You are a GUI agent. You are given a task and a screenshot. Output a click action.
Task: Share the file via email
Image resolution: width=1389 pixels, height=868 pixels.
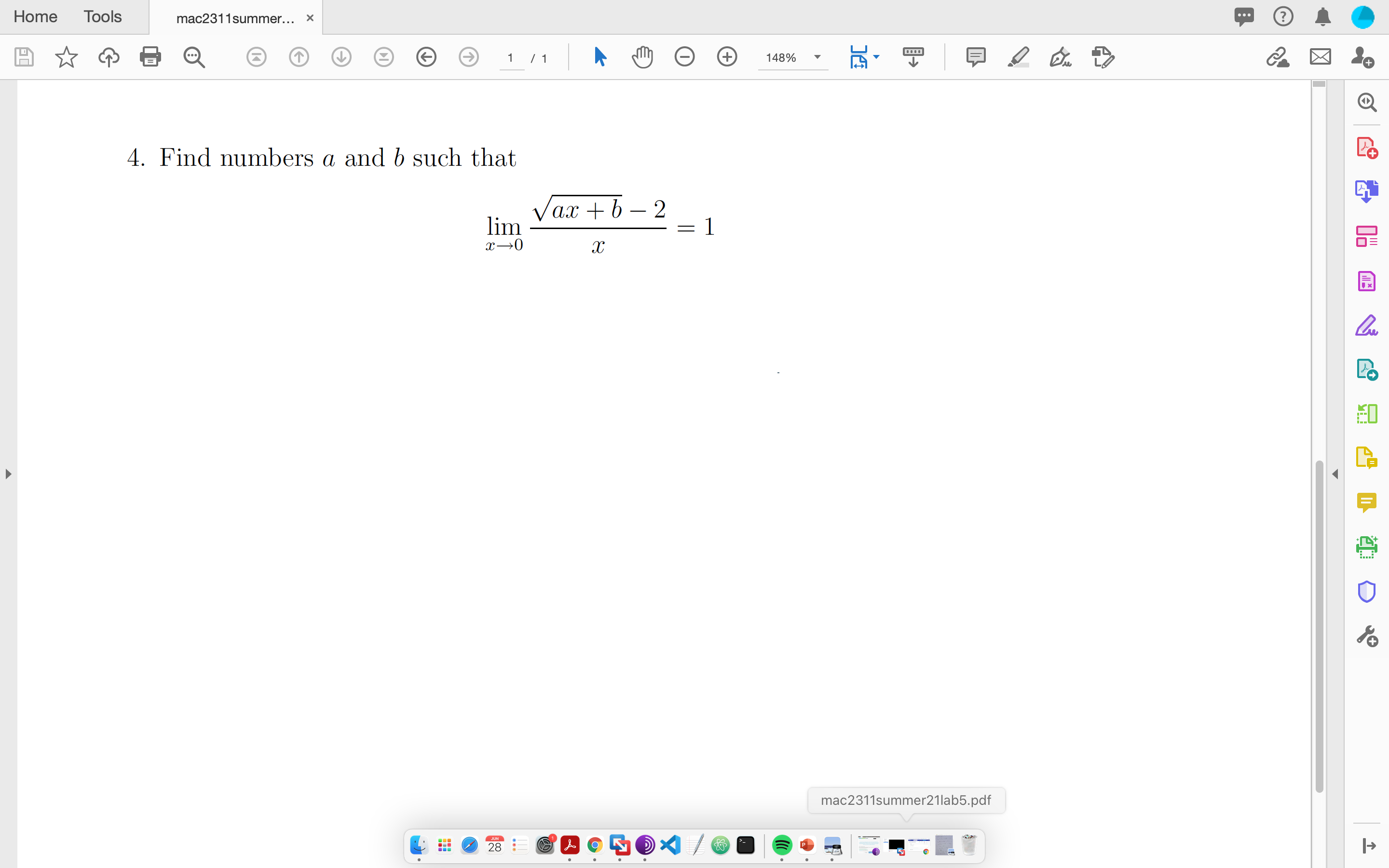1320,57
